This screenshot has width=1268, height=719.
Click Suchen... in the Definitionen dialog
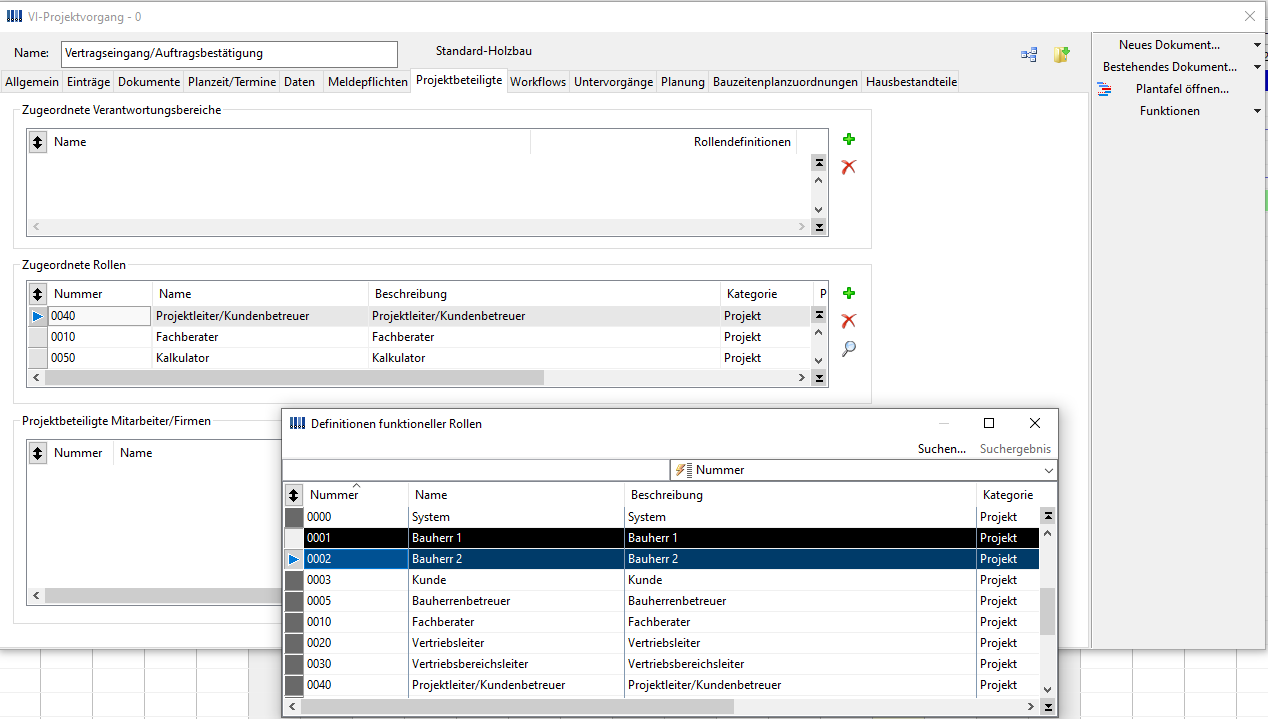[x=942, y=449]
